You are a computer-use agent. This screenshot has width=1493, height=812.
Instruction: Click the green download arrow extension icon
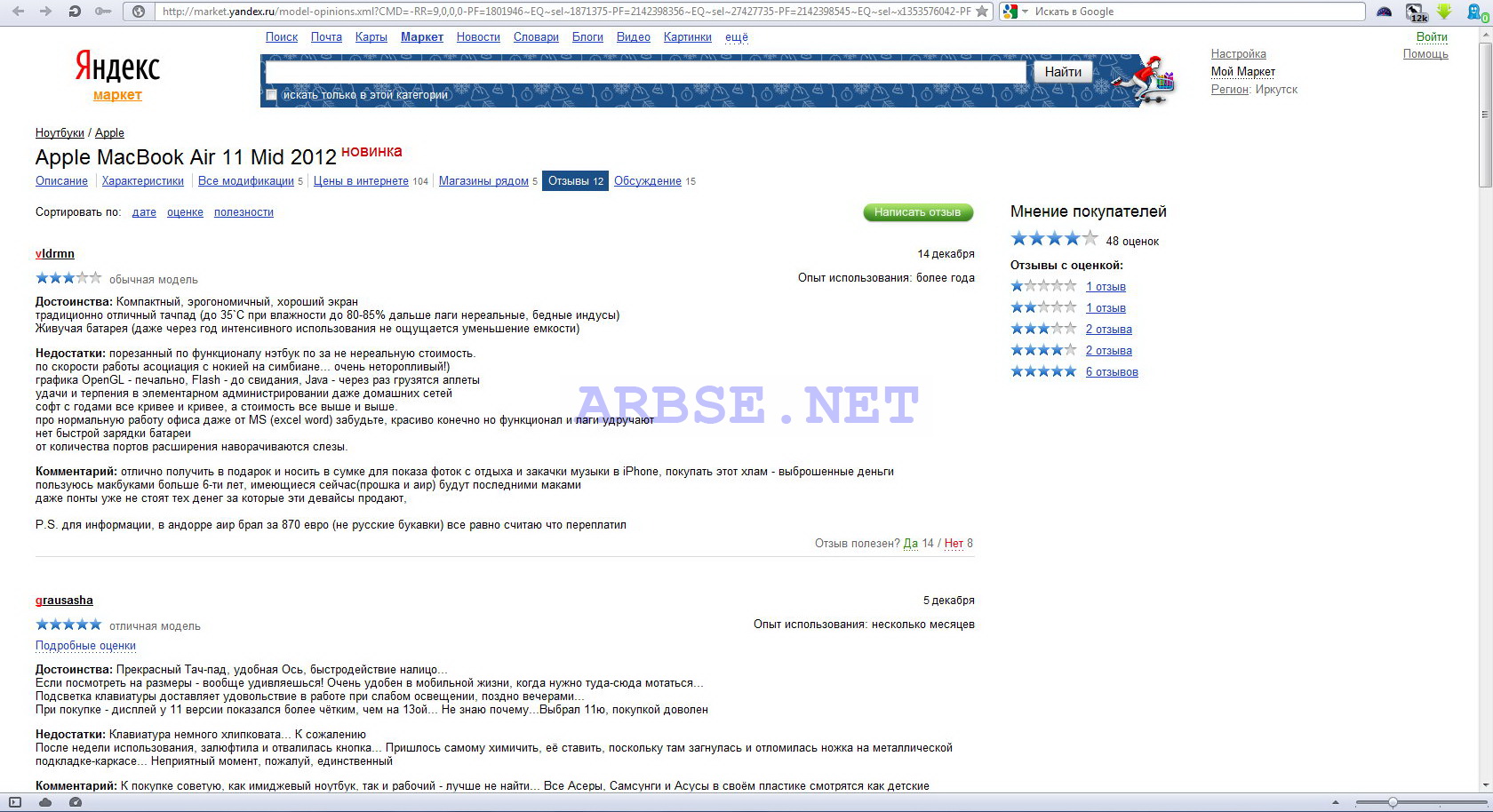click(1444, 12)
